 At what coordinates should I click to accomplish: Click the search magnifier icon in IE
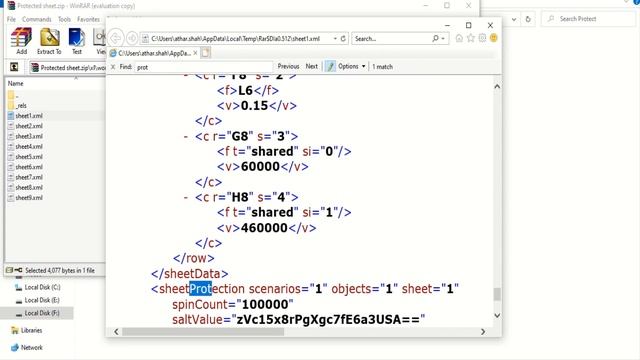(436, 38)
